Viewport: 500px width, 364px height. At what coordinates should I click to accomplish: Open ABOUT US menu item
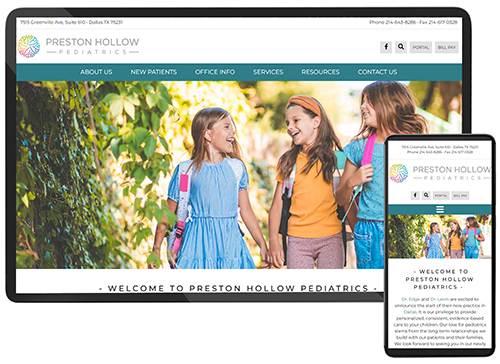(x=96, y=72)
